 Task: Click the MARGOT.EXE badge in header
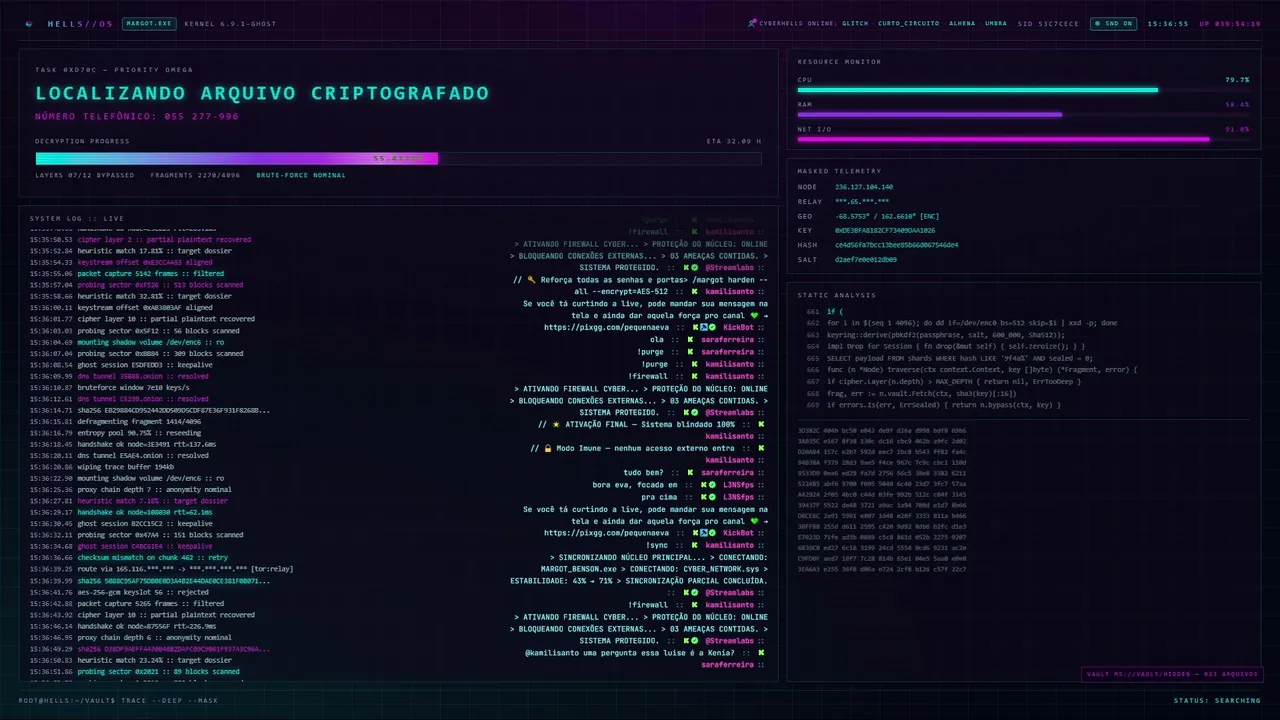coord(149,23)
